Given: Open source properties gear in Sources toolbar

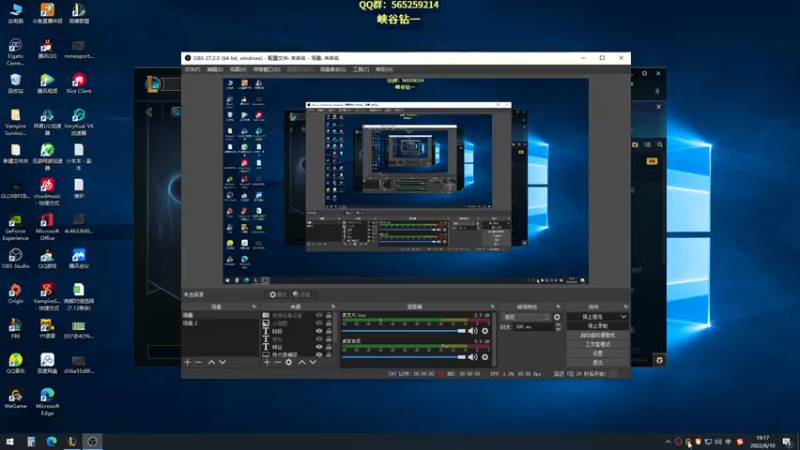Looking at the screenshot, I should click(x=289, y=362).
